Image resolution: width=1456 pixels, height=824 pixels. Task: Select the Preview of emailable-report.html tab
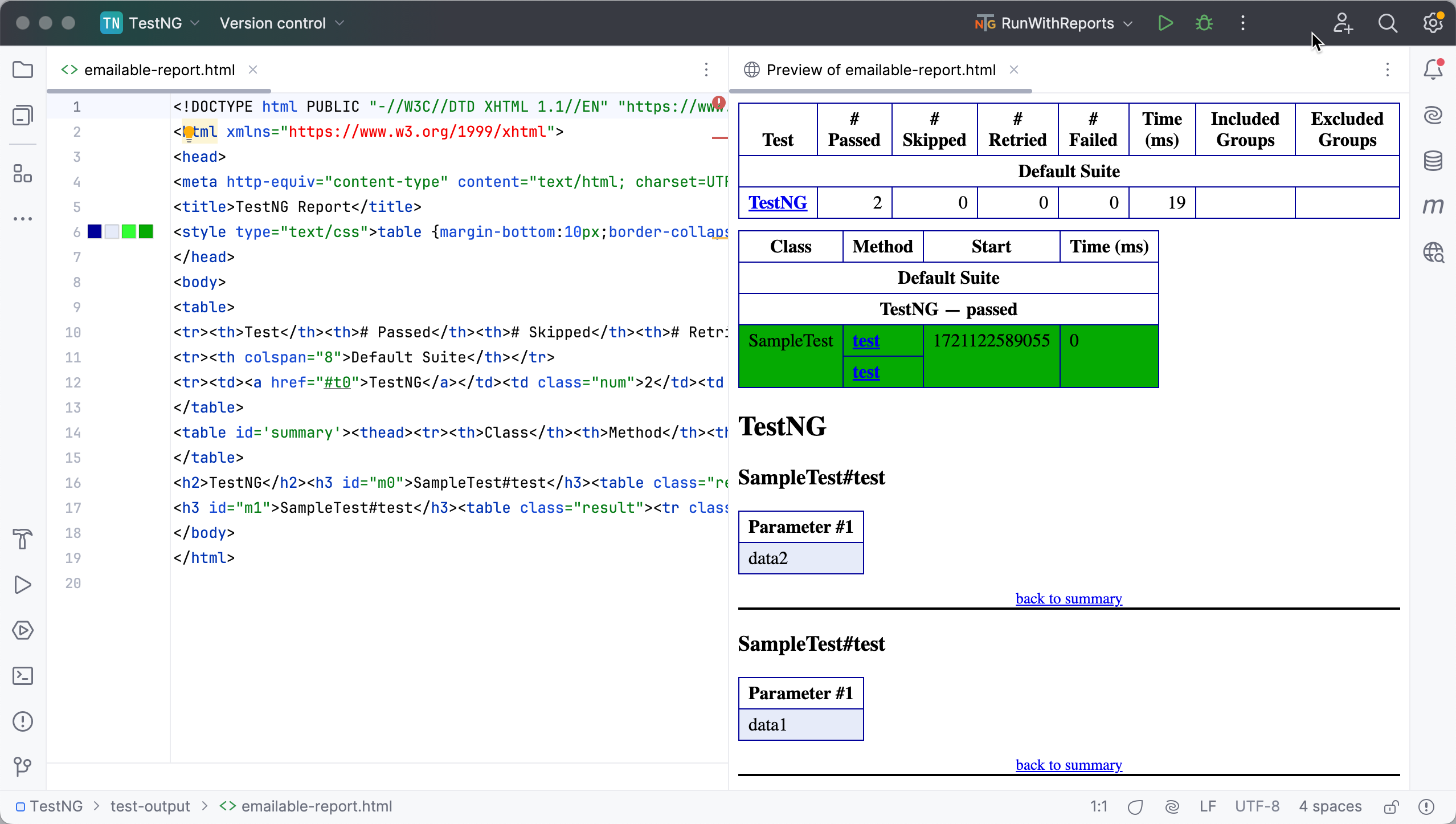coord(881,70)
